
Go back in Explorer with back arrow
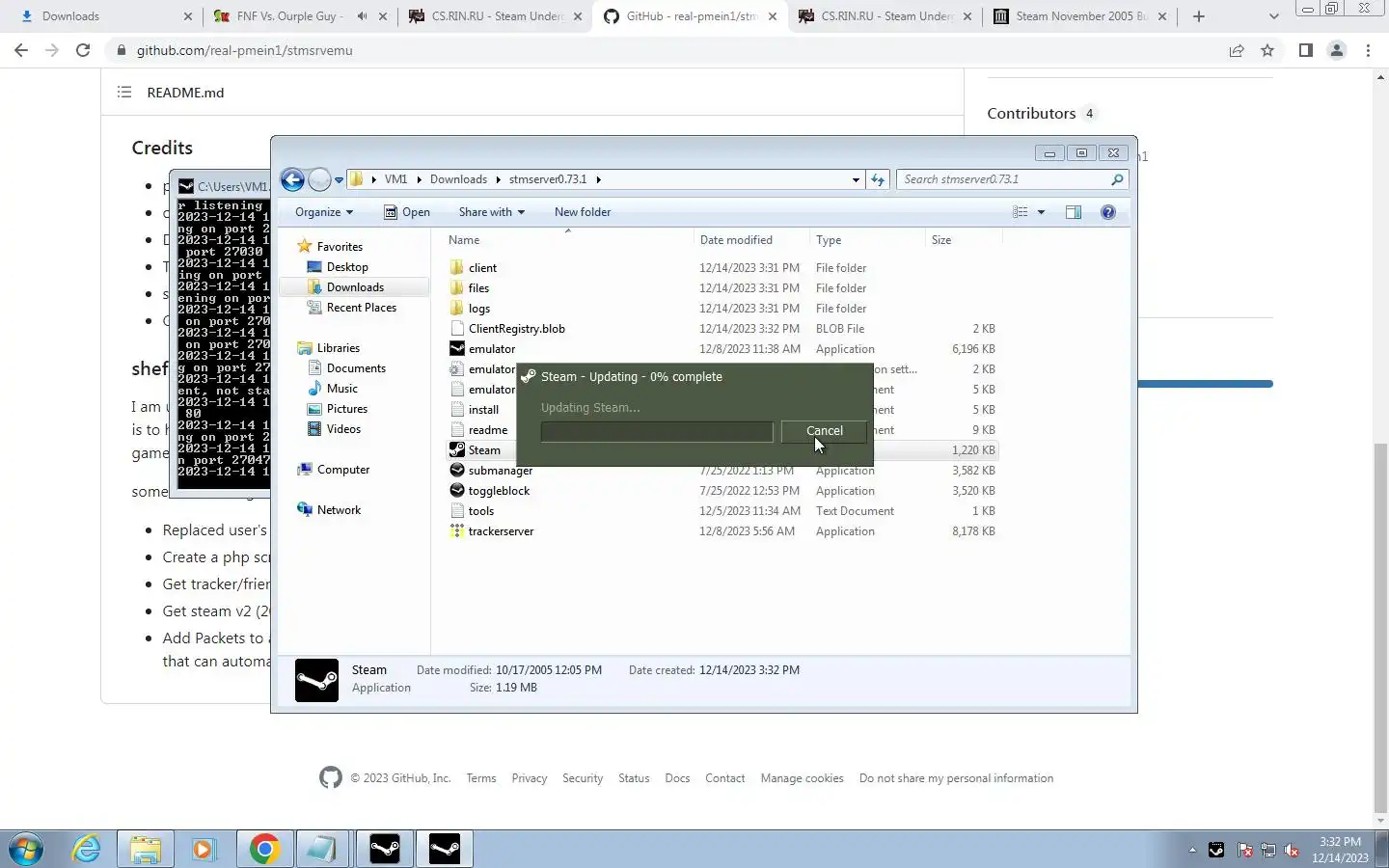pos(292,179)
